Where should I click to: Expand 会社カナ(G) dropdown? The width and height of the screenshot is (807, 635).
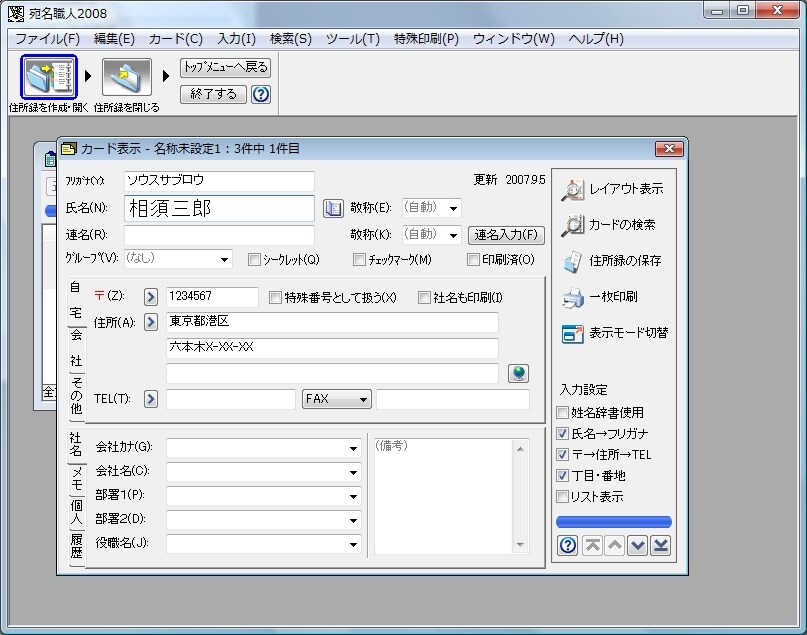353,448
